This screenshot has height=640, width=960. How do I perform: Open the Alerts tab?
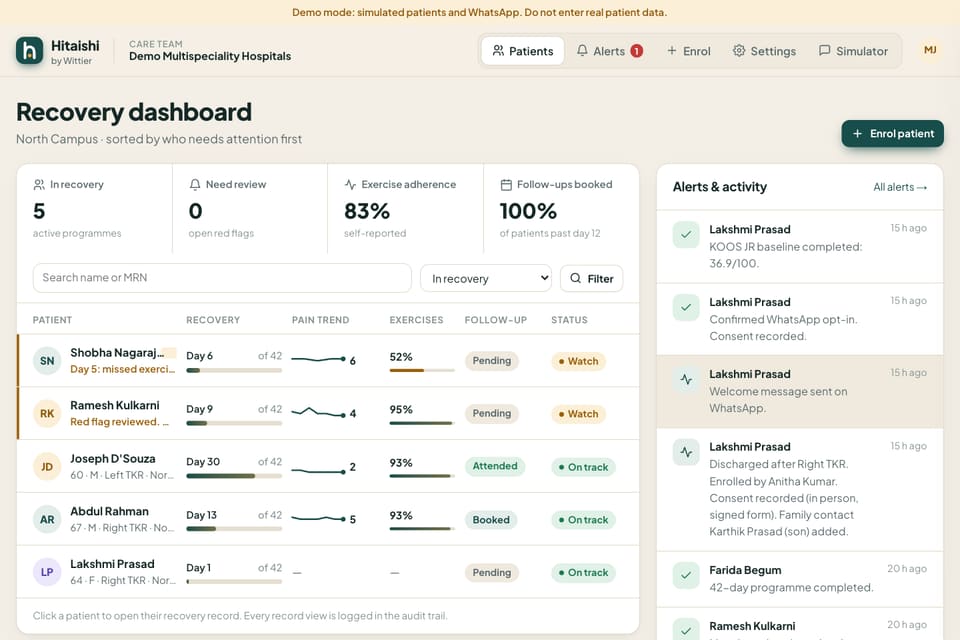tap(610, 51)
